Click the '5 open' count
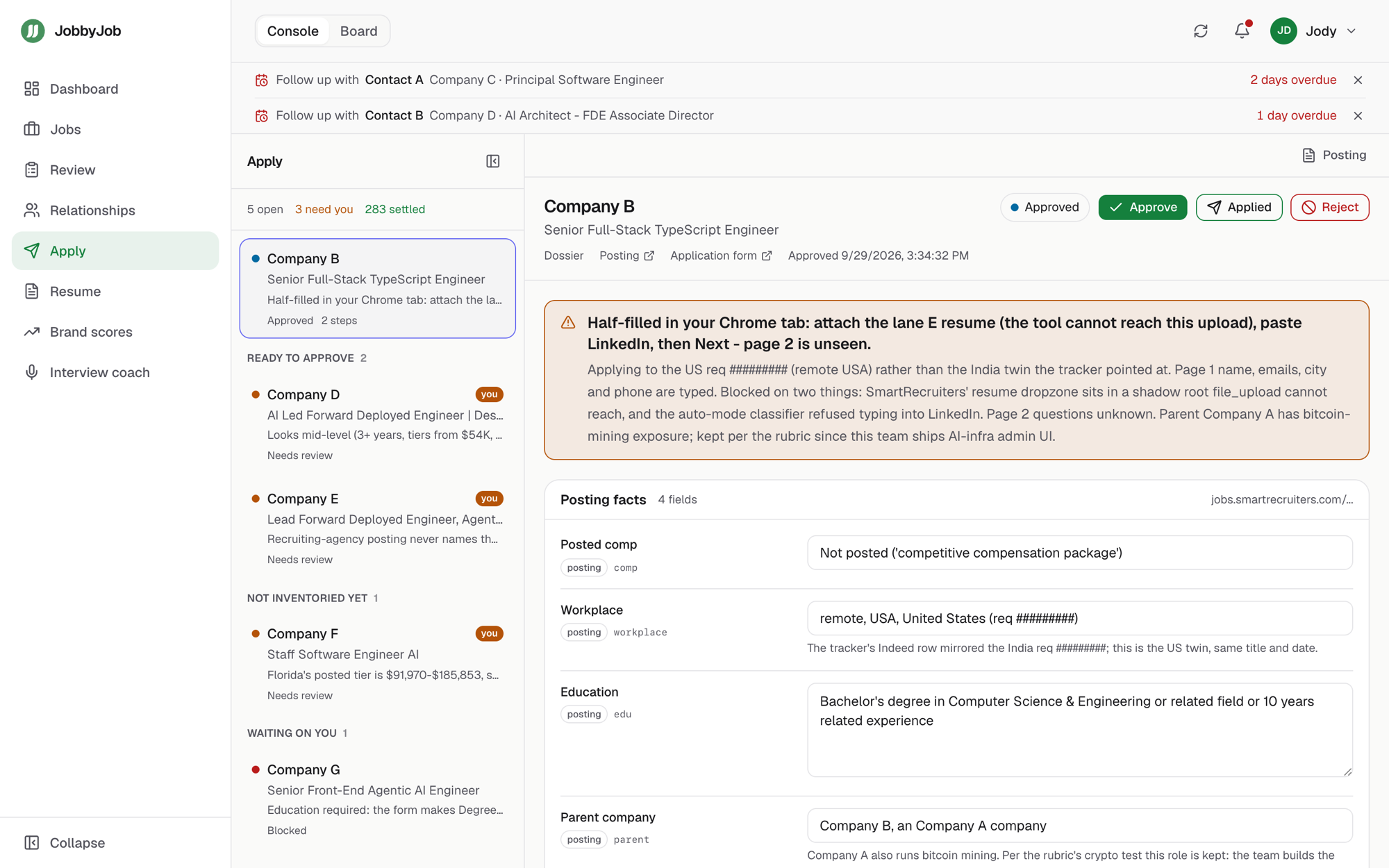 tap(265, 209)
